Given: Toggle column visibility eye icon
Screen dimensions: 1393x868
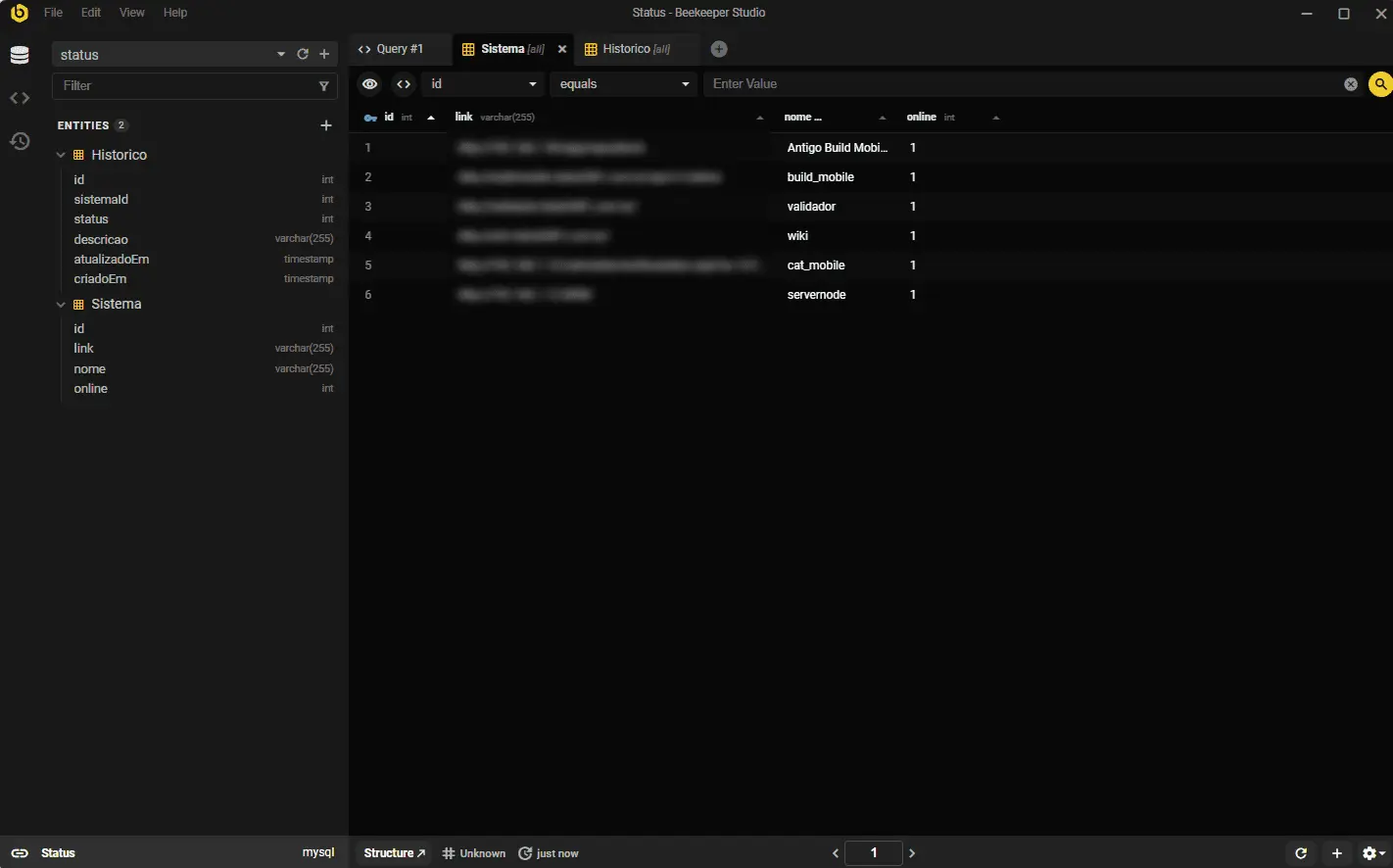Looking at the screenshot, I should [x=369, y=84].
